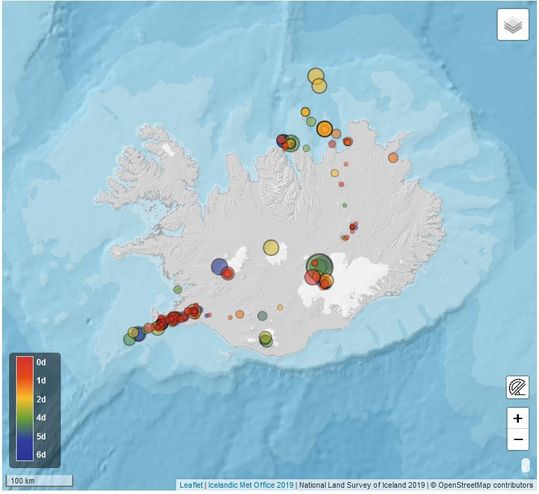Select the green quake marker at Mýrdalsjökull
Viewport: 539px width, 494px height.
pos(265,339)
